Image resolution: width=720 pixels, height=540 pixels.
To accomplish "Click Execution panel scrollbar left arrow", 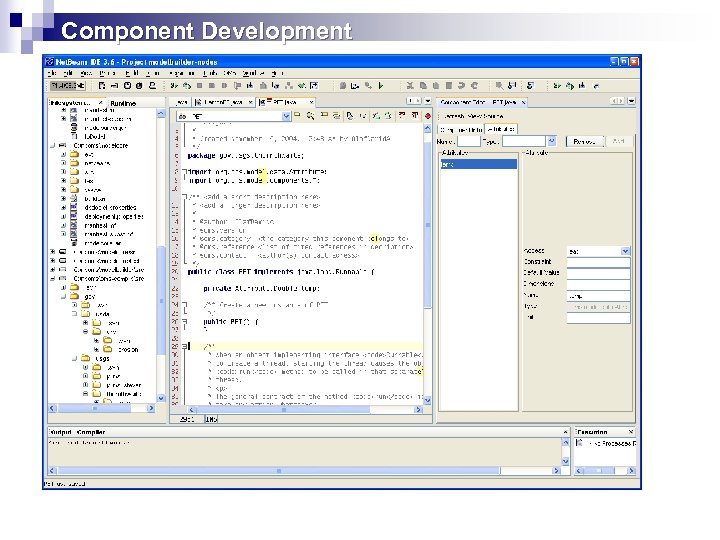I will coord(579,471).
